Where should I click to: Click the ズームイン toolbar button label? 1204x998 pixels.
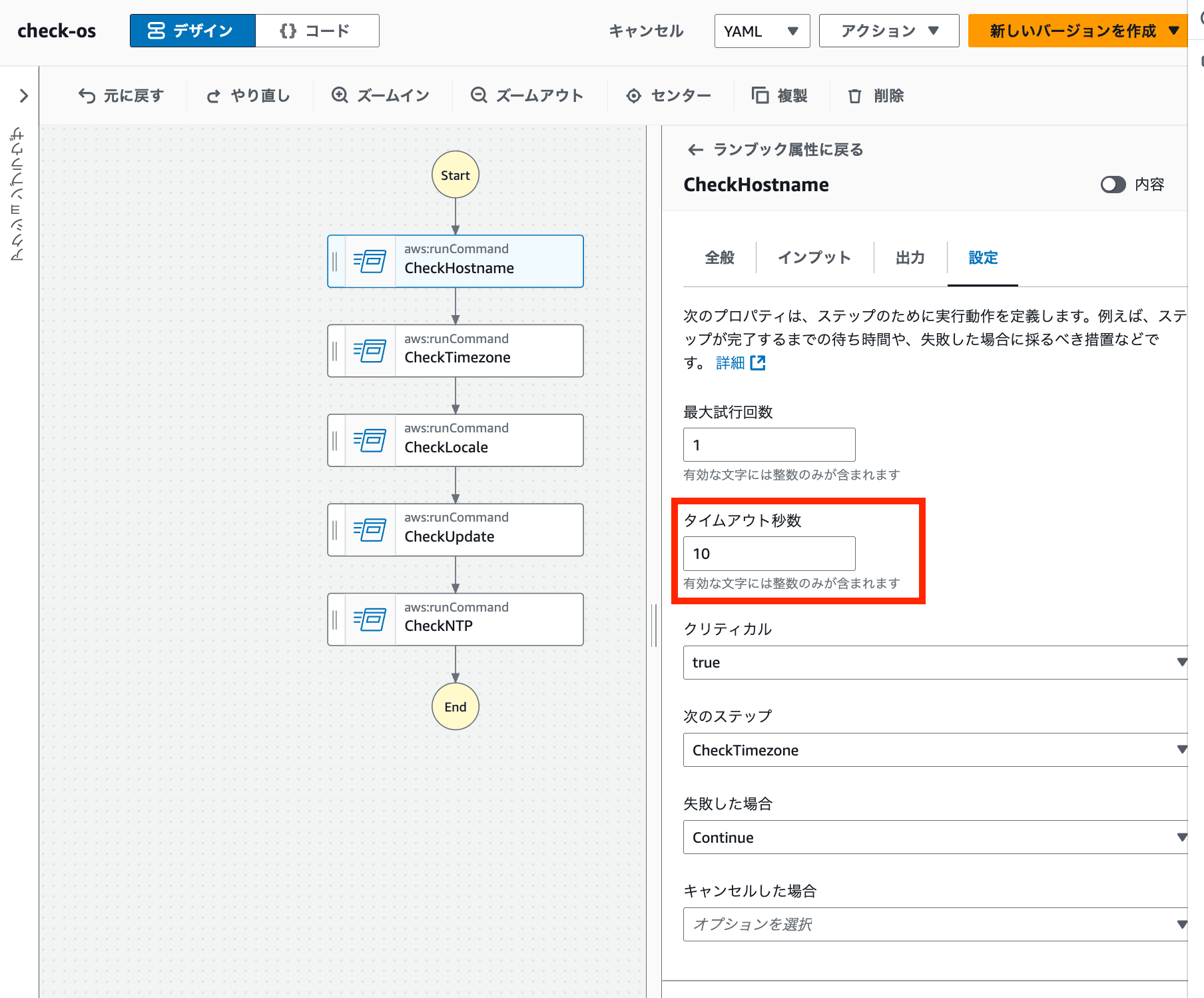coord(393,96)
